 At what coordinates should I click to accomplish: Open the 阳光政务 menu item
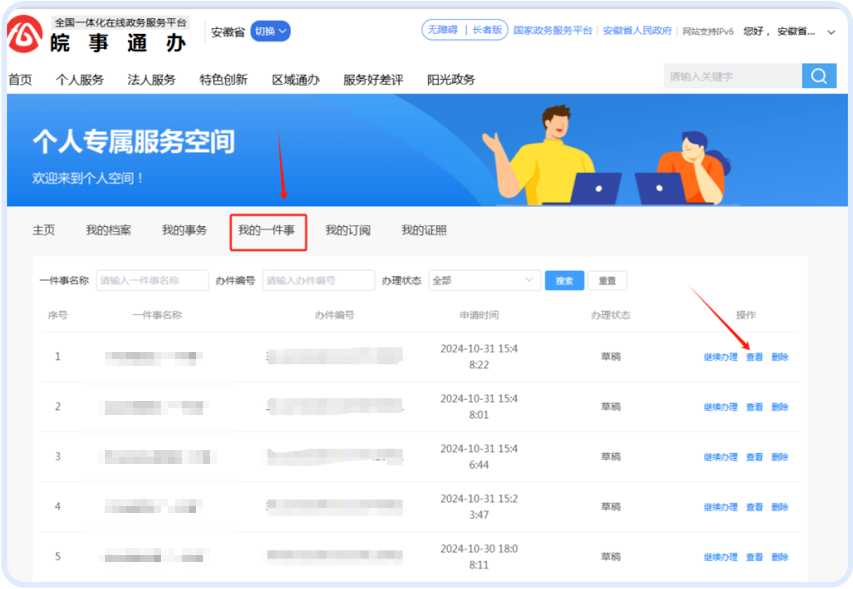(451, 80)
